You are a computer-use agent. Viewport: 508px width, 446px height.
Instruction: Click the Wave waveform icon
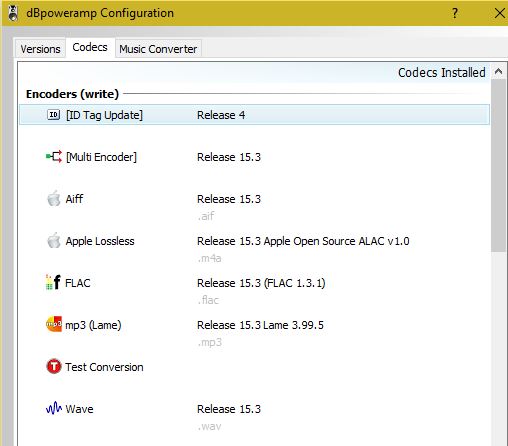point(54,408)
